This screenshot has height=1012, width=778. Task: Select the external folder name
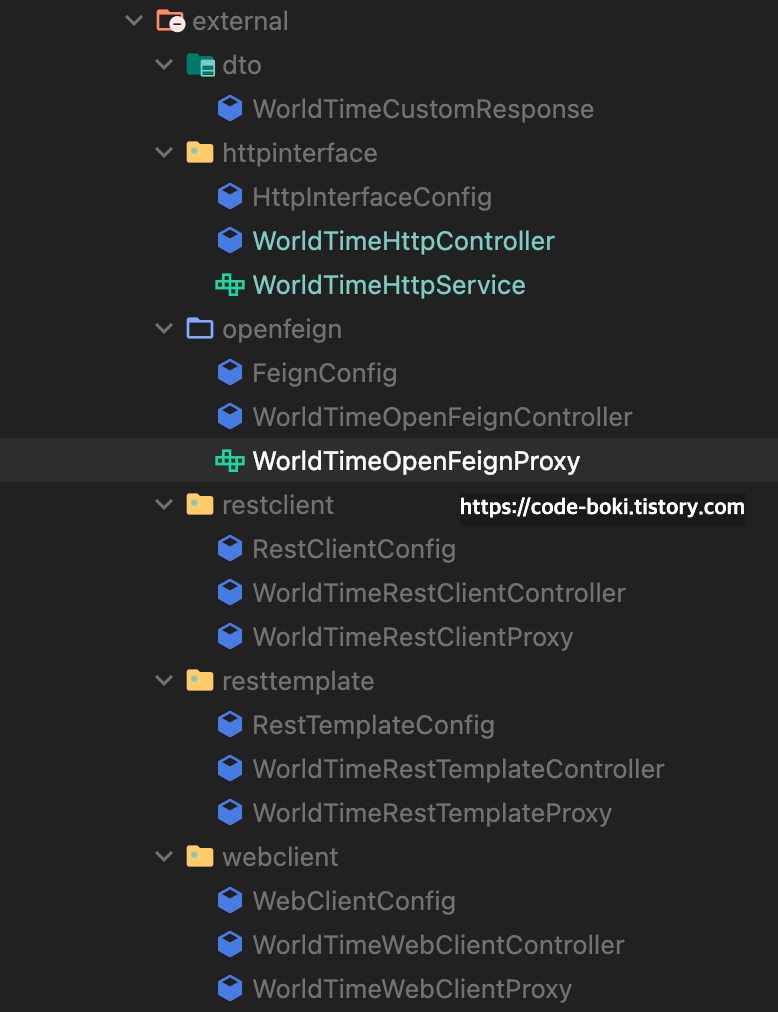[x=240, y=21]
